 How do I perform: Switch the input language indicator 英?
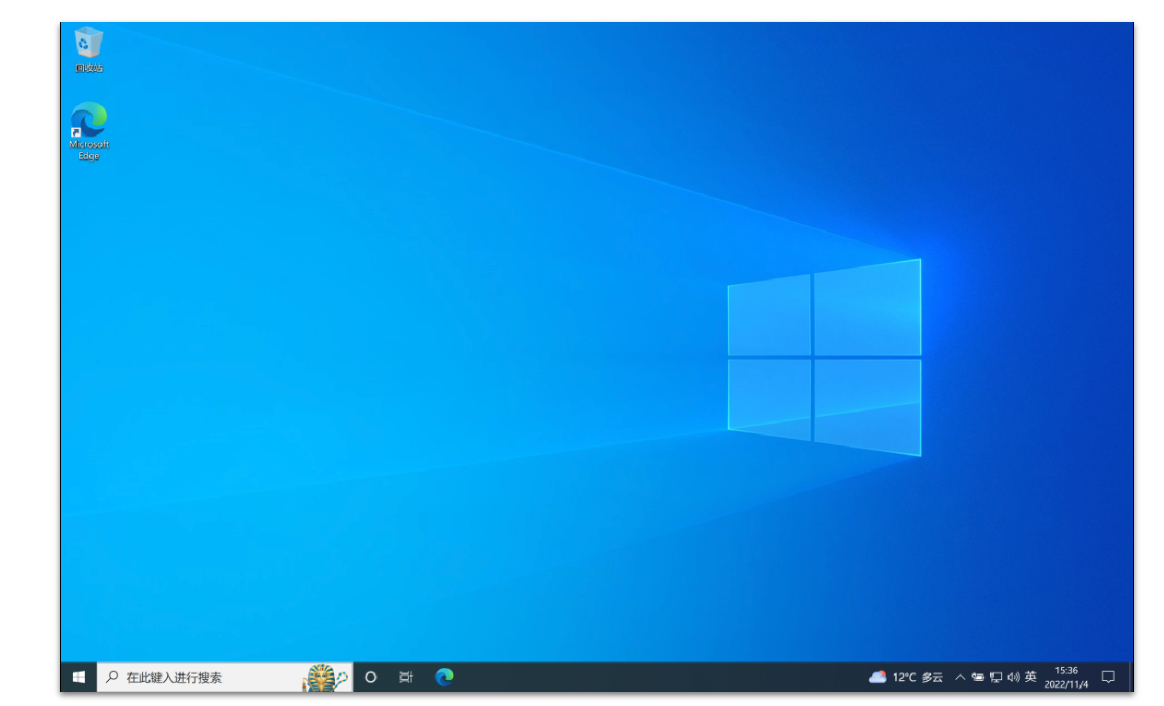pyautogui.click(x=1030, y=677)
